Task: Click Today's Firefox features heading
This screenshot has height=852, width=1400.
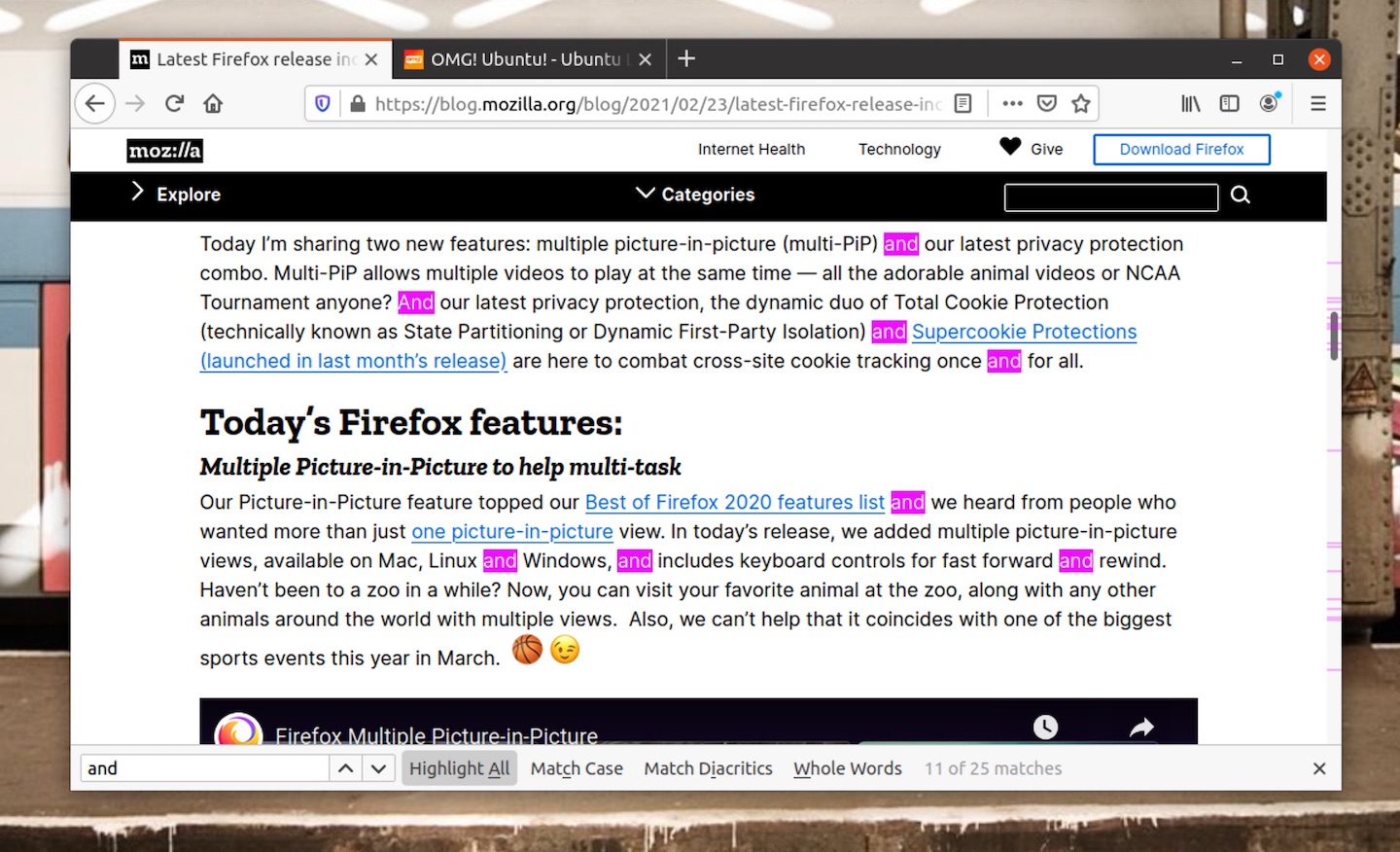Action: (x=411, y=422)
